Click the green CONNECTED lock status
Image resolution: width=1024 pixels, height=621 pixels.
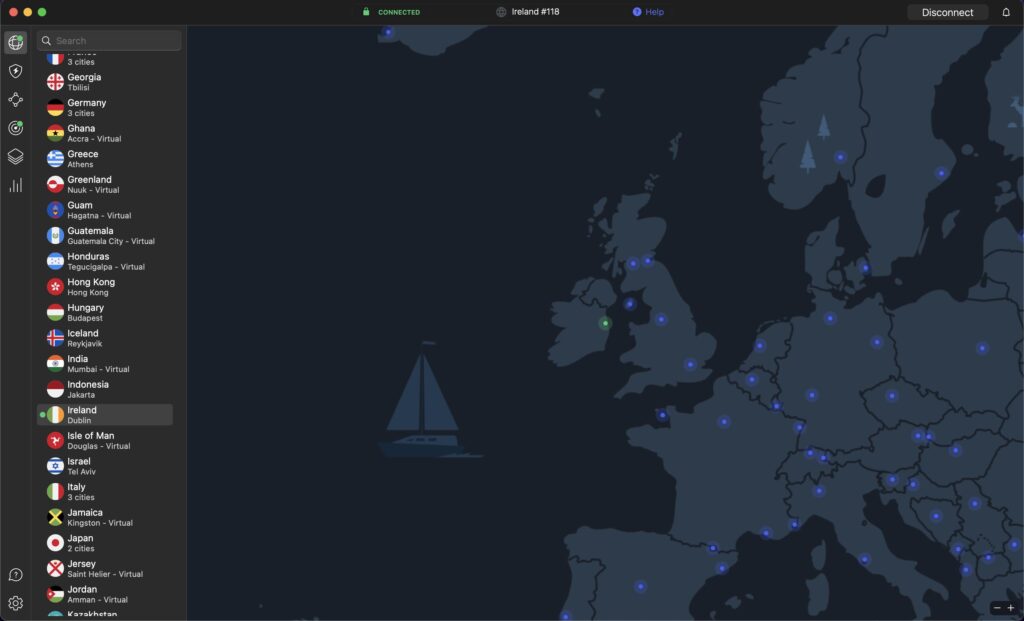(391, 12)
